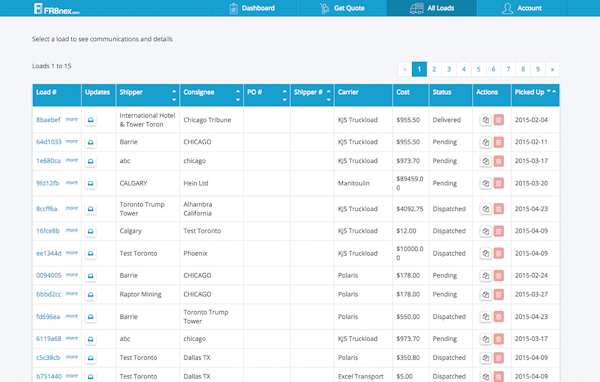Open load link ee1344d

point(49,253)
